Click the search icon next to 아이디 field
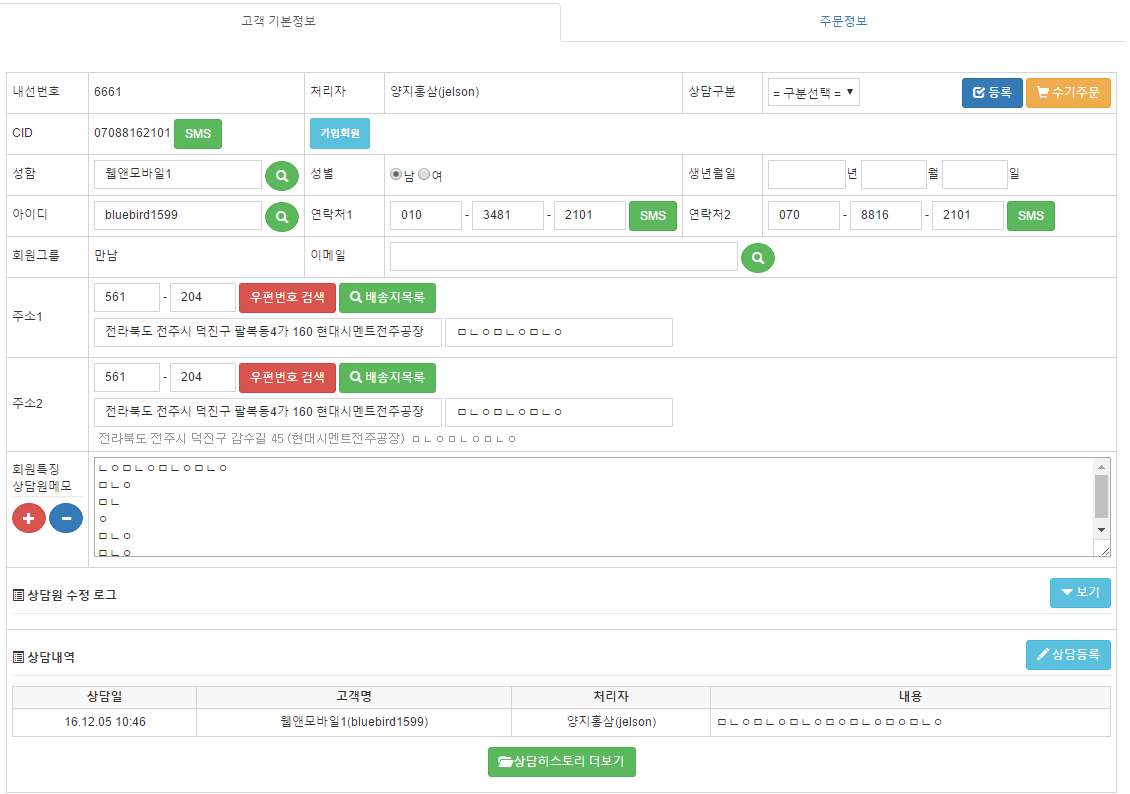 point(282,216)
